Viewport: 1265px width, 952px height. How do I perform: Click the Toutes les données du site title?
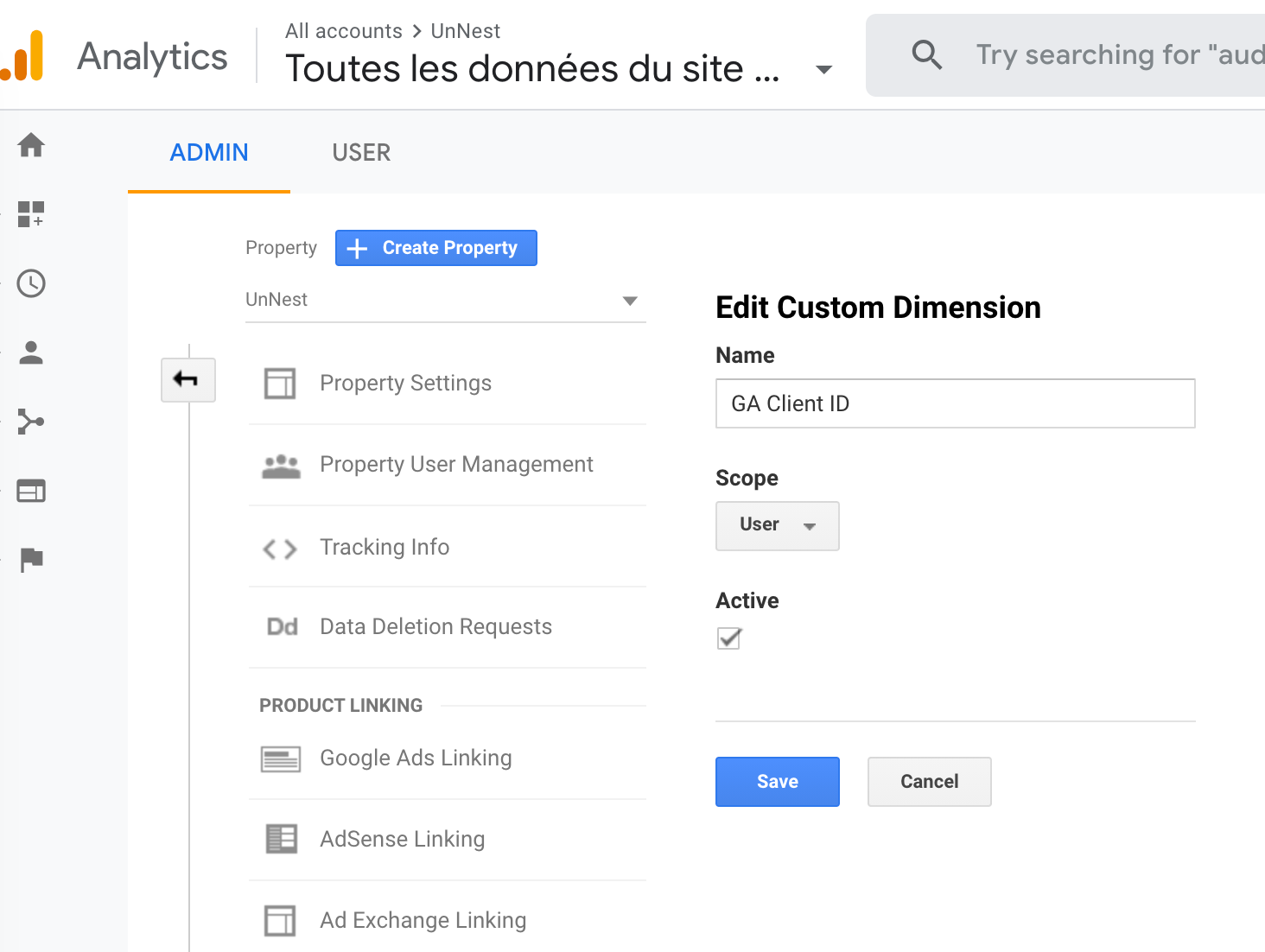point(532,68)
